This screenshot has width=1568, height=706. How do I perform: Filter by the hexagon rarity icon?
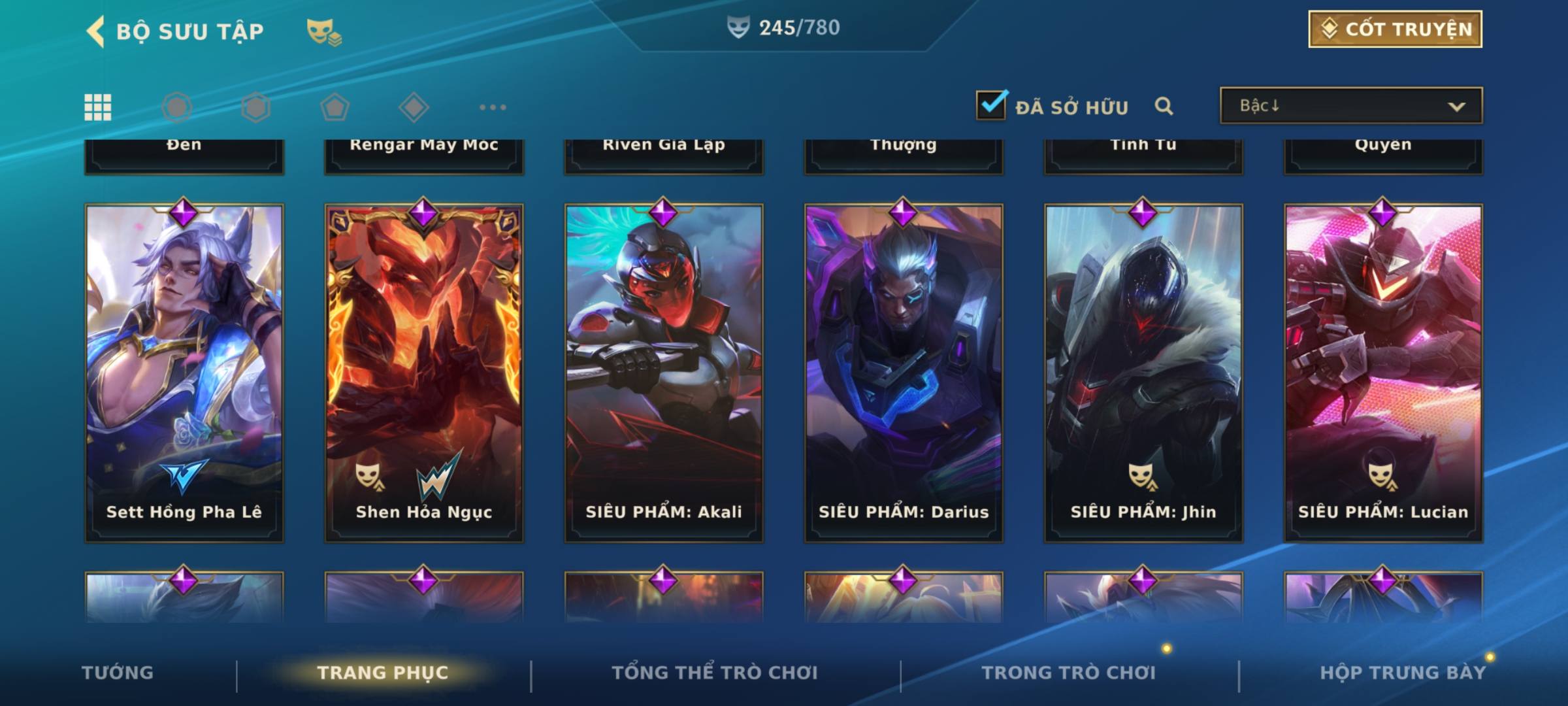coord(255,107)
